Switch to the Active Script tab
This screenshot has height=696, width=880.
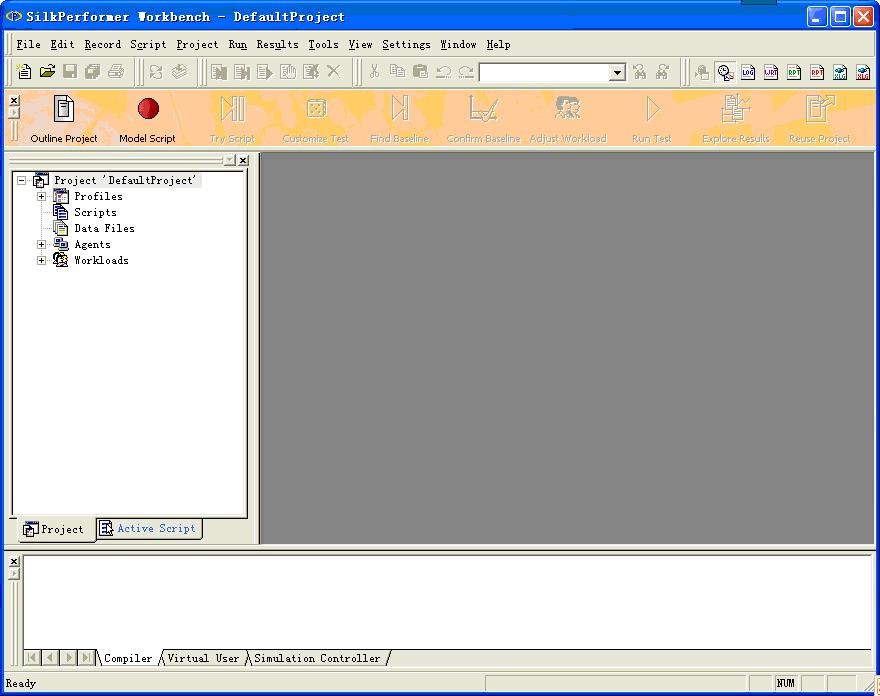point(149,529)
